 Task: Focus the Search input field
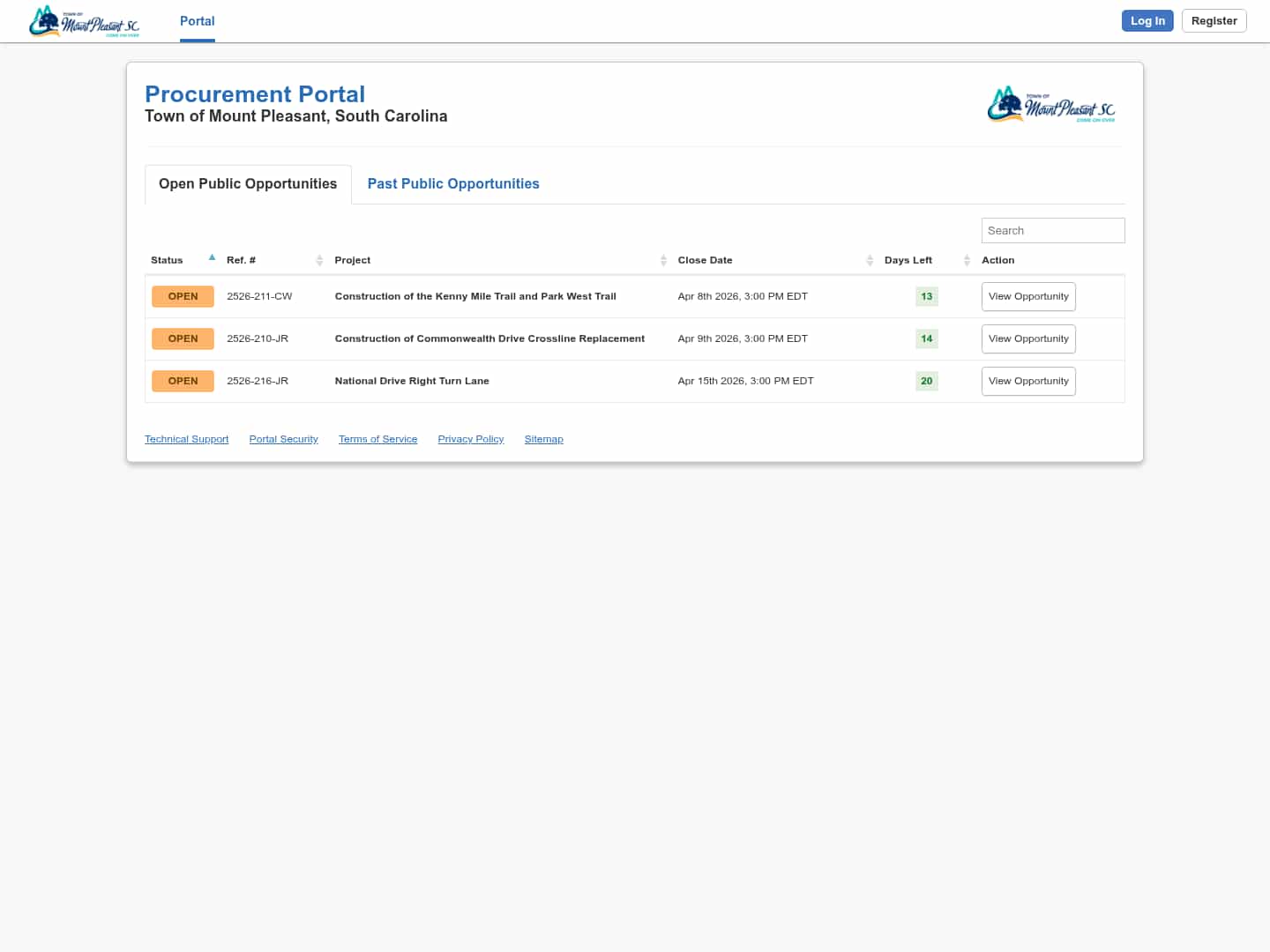pyautogui.click(x=1052, y=231)
